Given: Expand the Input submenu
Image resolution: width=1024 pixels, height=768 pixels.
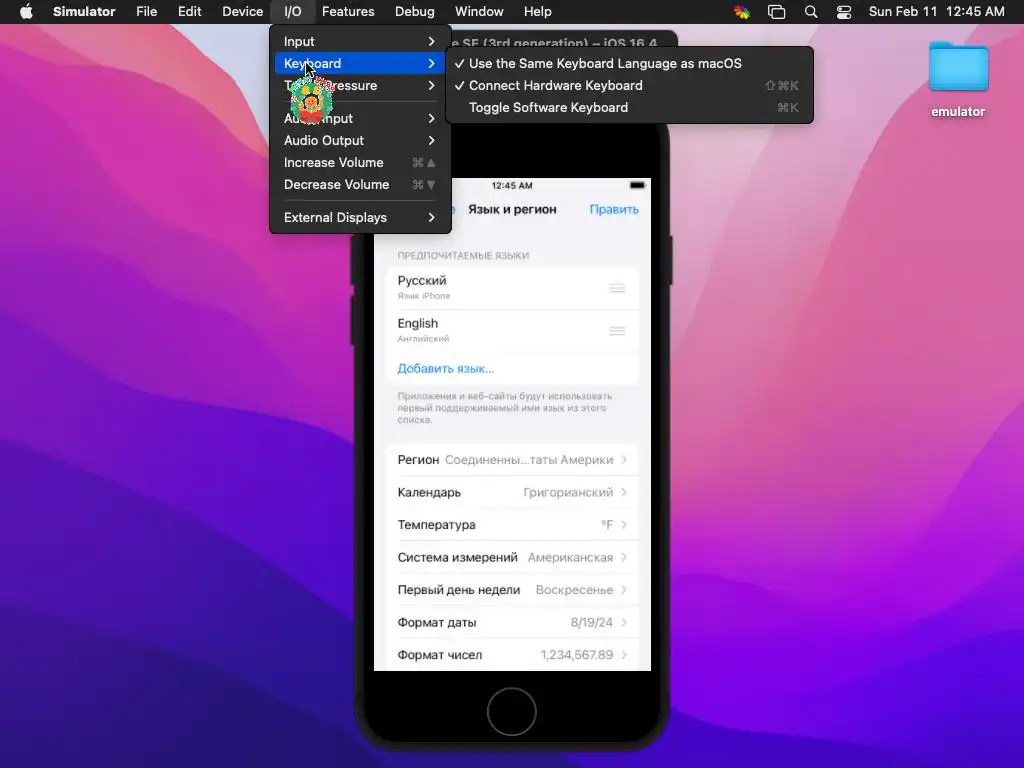Looking at the screenshot, I should (360, 41).
